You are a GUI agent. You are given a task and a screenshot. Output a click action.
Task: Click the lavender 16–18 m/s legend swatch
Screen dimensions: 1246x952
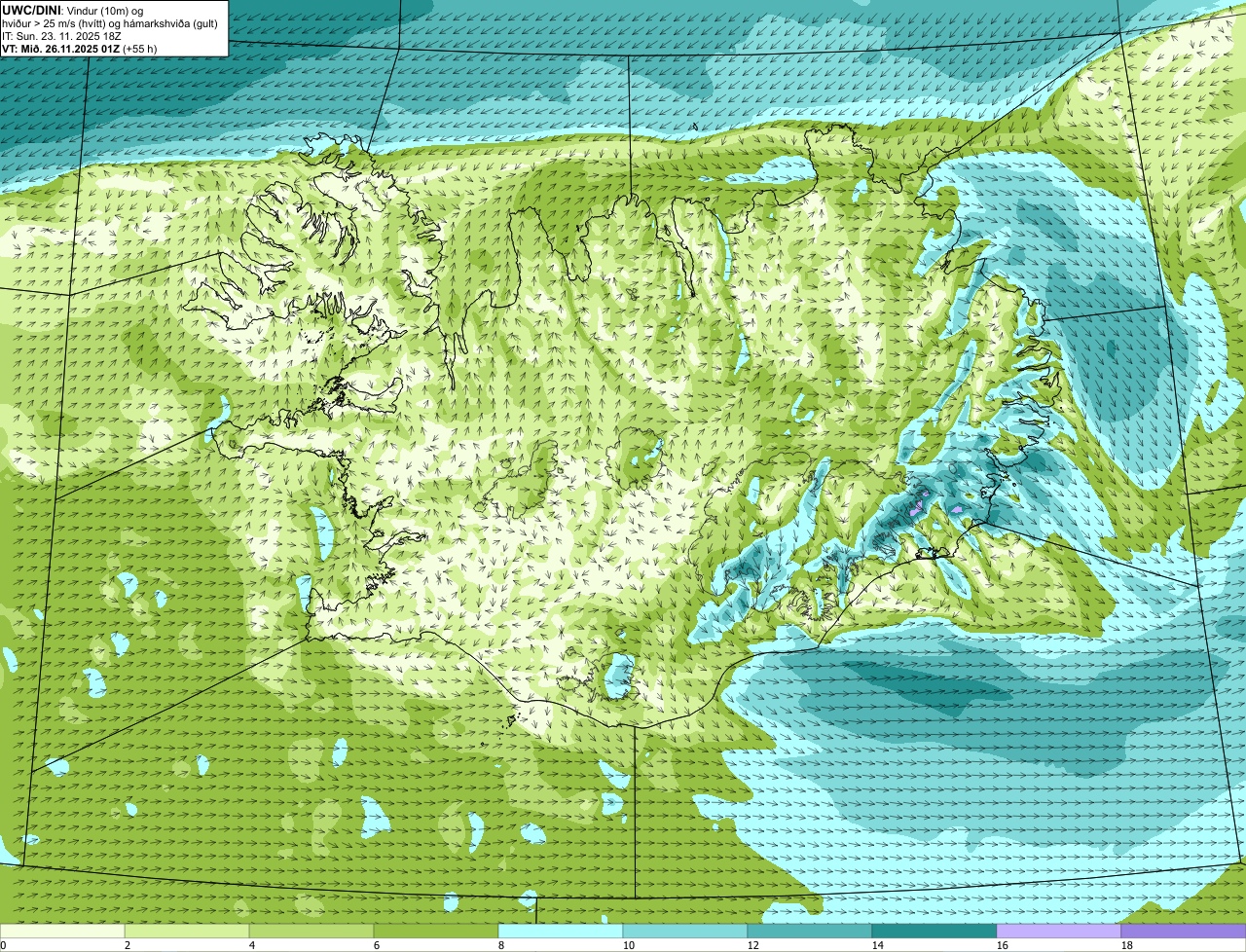click(1059, 932)
